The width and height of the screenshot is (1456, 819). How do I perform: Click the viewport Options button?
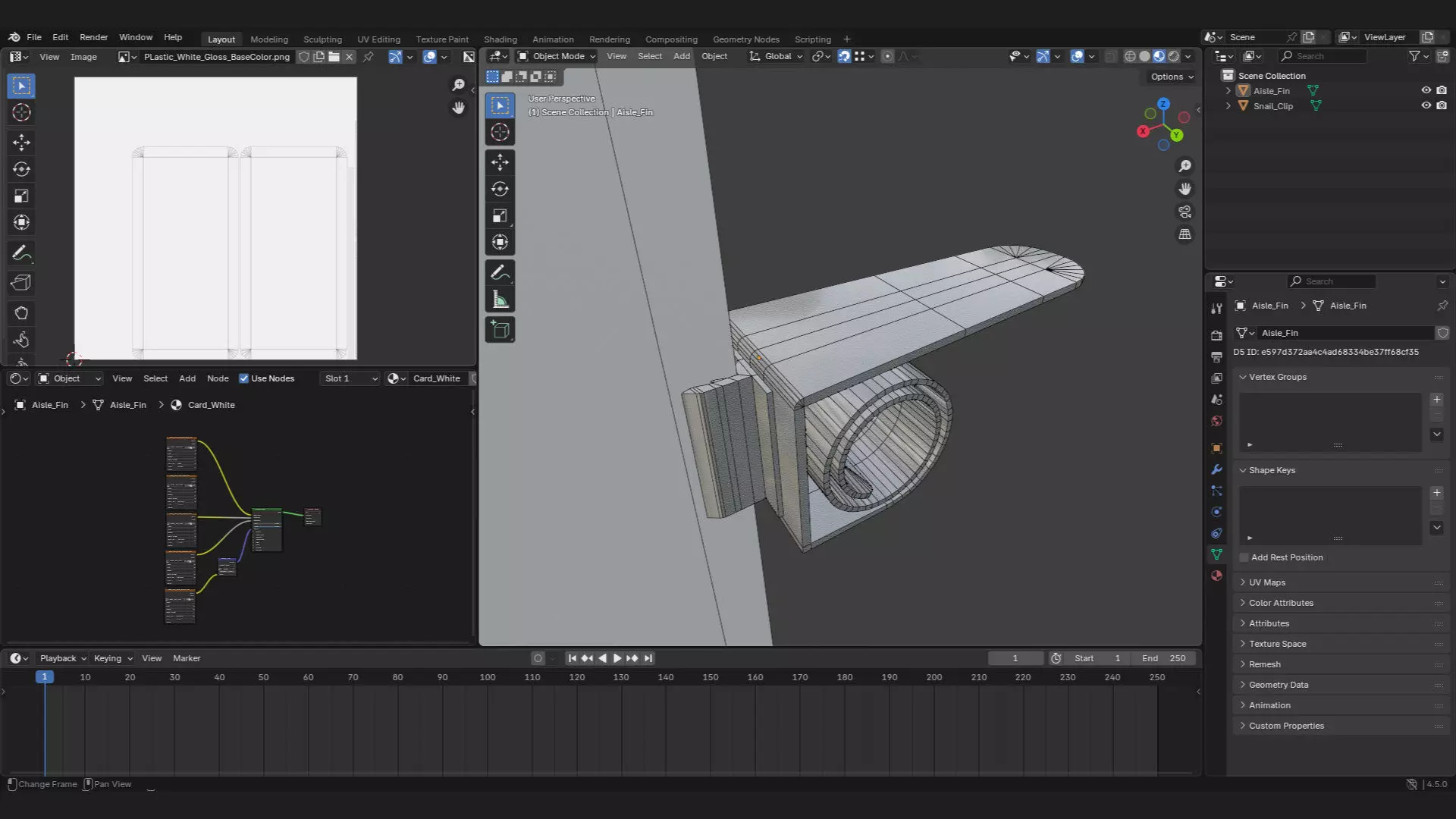click(x=1172, y=77)
